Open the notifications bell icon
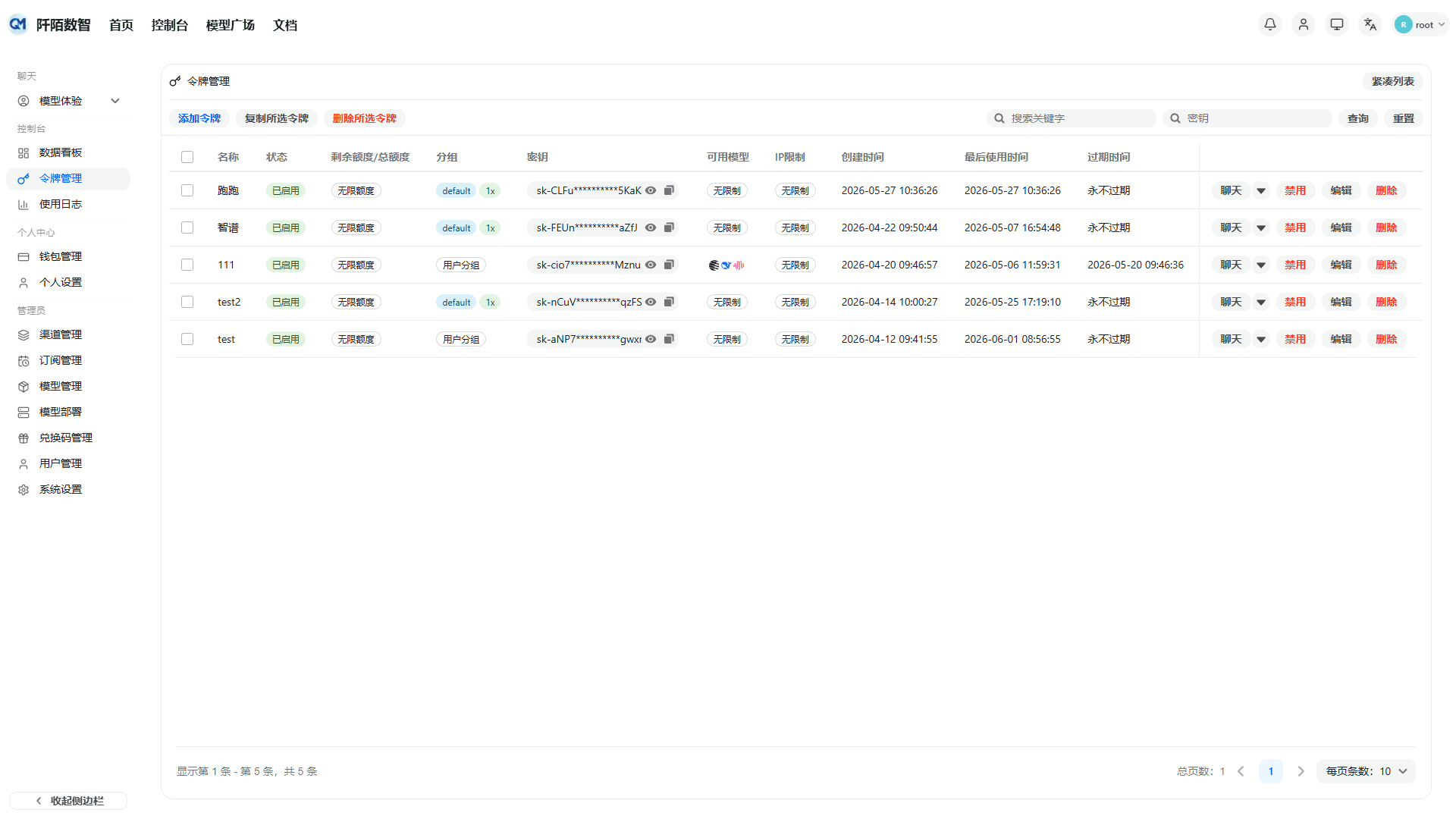 pos(1270,24)
